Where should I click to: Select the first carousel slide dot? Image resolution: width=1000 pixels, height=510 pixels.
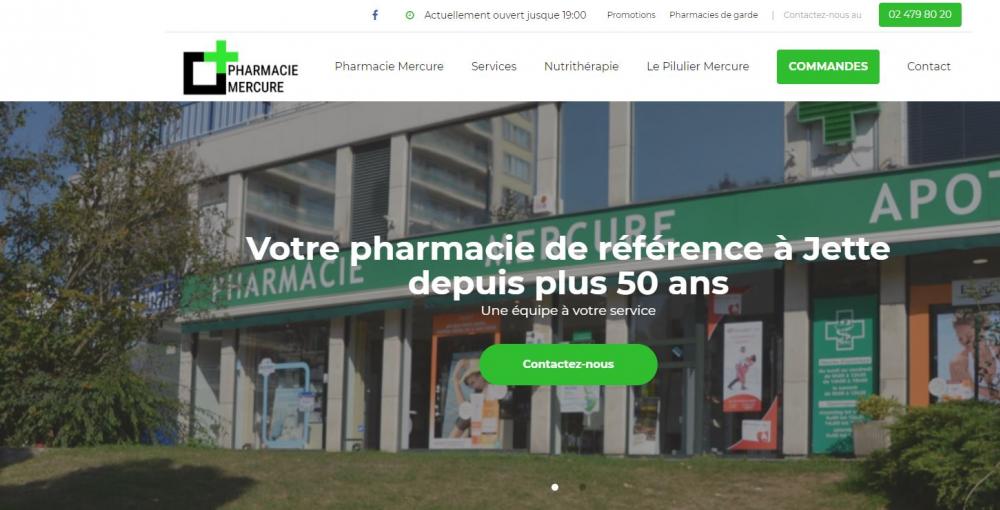[x=555, y=487]
